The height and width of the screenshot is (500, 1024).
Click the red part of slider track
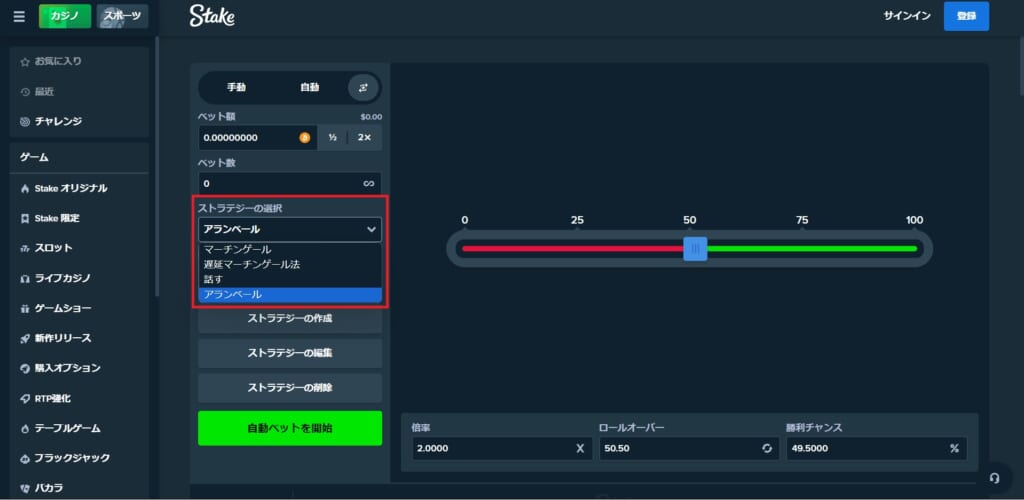pyautogui.click(x=573, y=249)
